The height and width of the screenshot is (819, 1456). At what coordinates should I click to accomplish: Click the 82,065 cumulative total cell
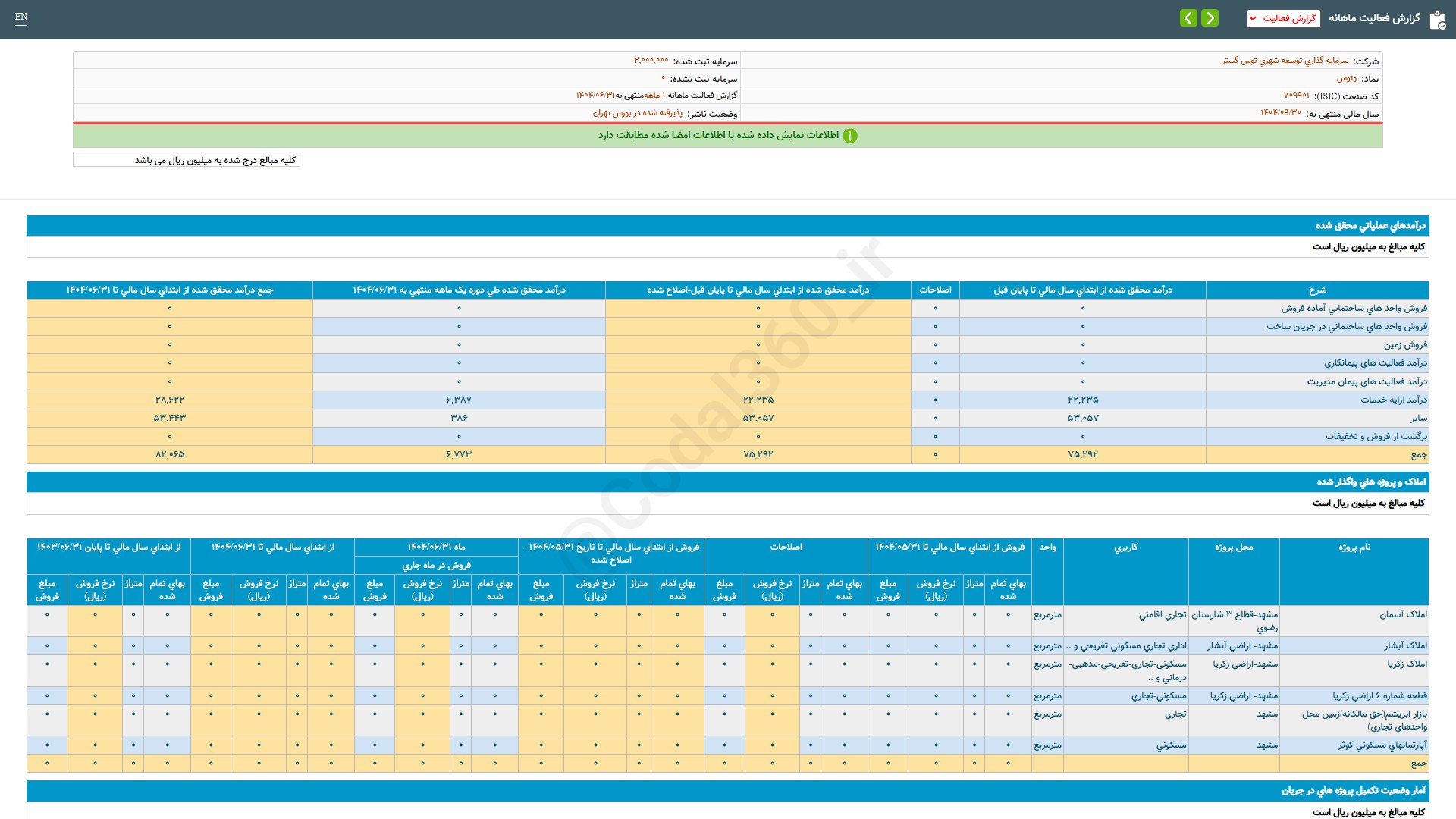pyautogui.click(x=170, y=454)
